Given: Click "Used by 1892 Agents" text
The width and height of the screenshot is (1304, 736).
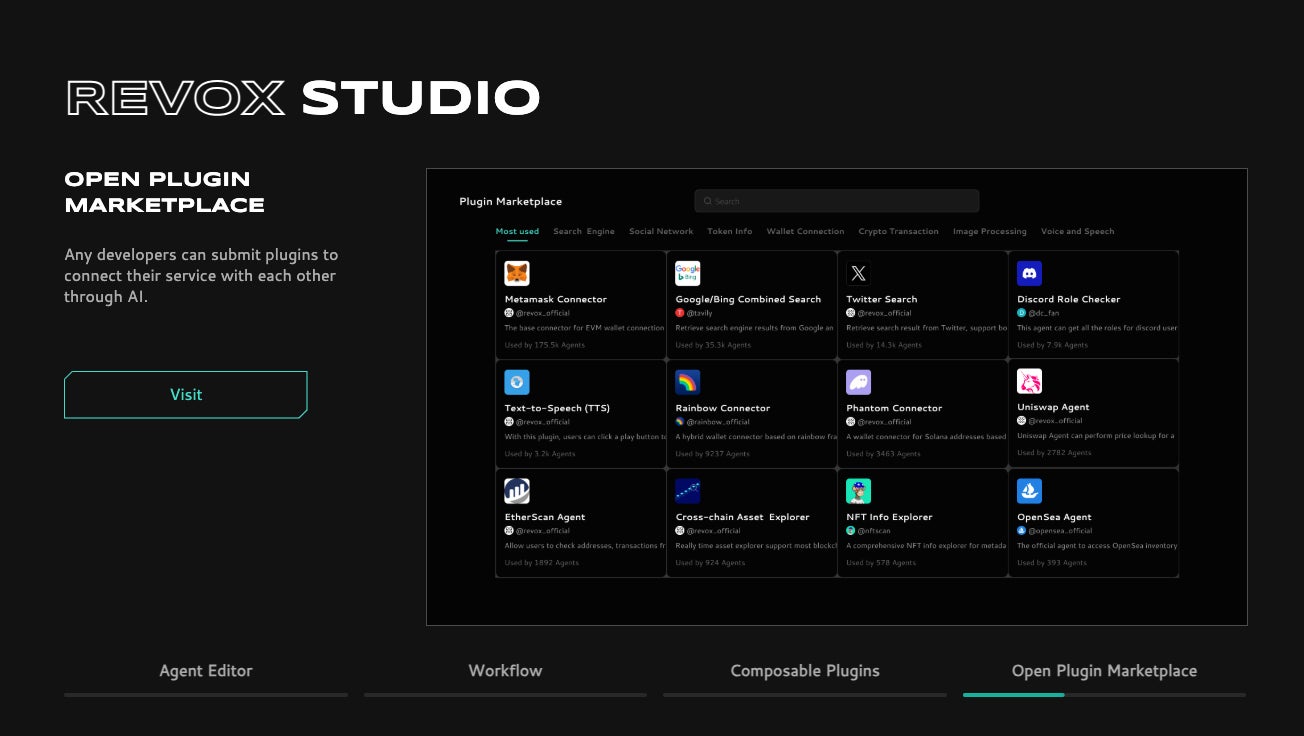Looking at the screenshot, I should [x=542, y=563].
